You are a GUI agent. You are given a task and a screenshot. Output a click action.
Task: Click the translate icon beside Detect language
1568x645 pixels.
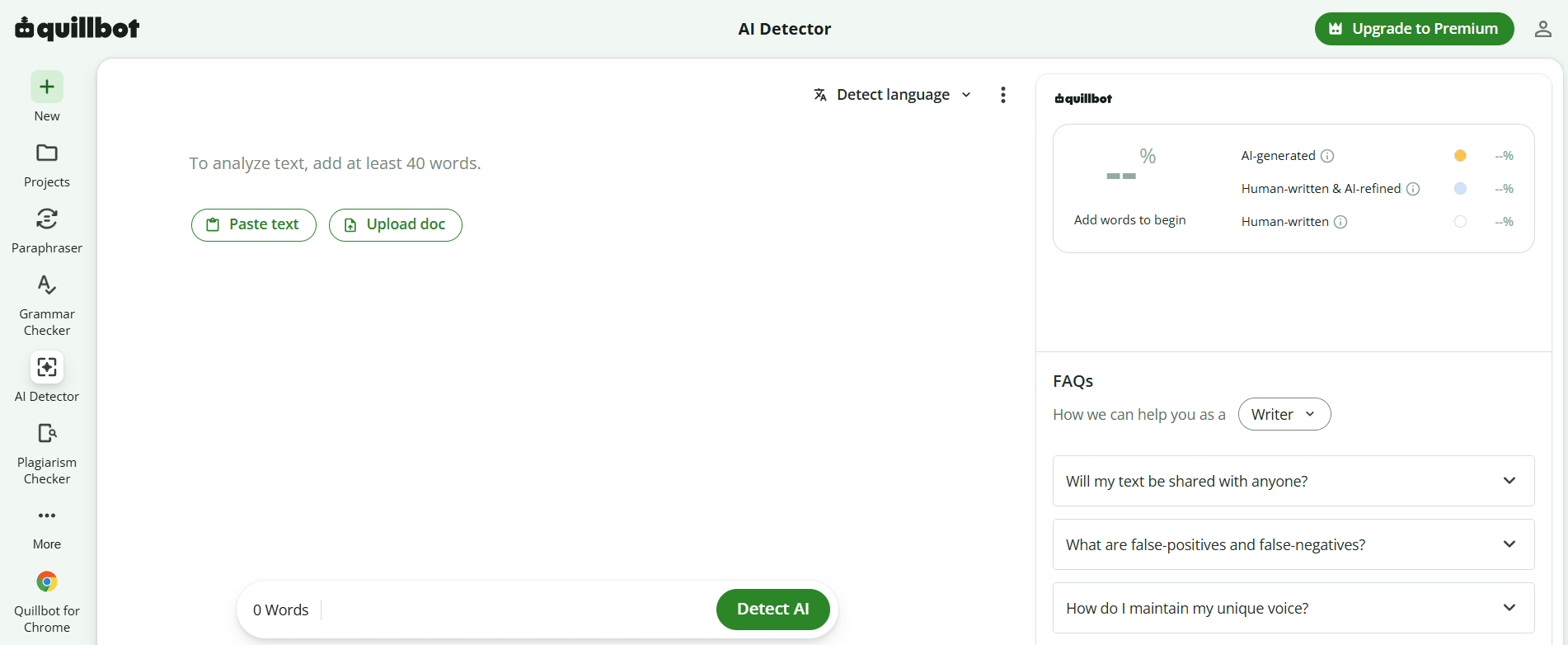[x=820, y=95]
